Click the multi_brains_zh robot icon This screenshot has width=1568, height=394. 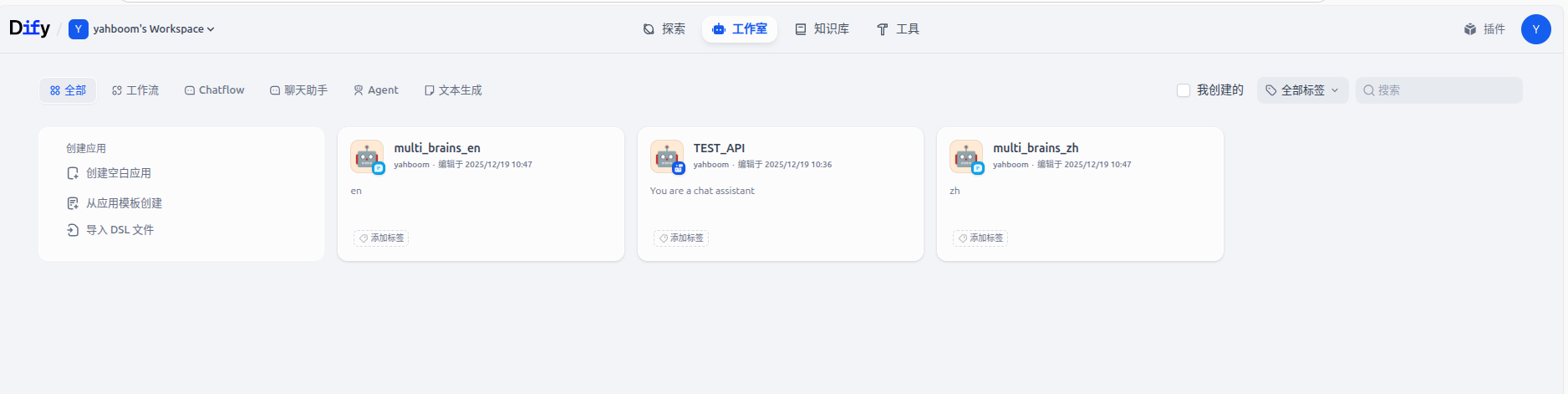[x=966, y=156]
